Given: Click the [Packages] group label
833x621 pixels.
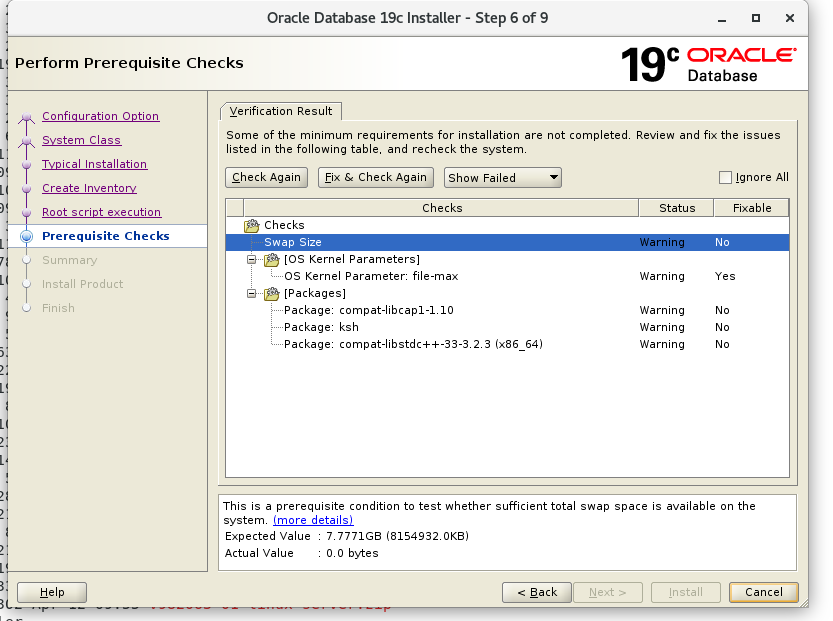Looking at the screenshot, I should click(x=314, y=293).
